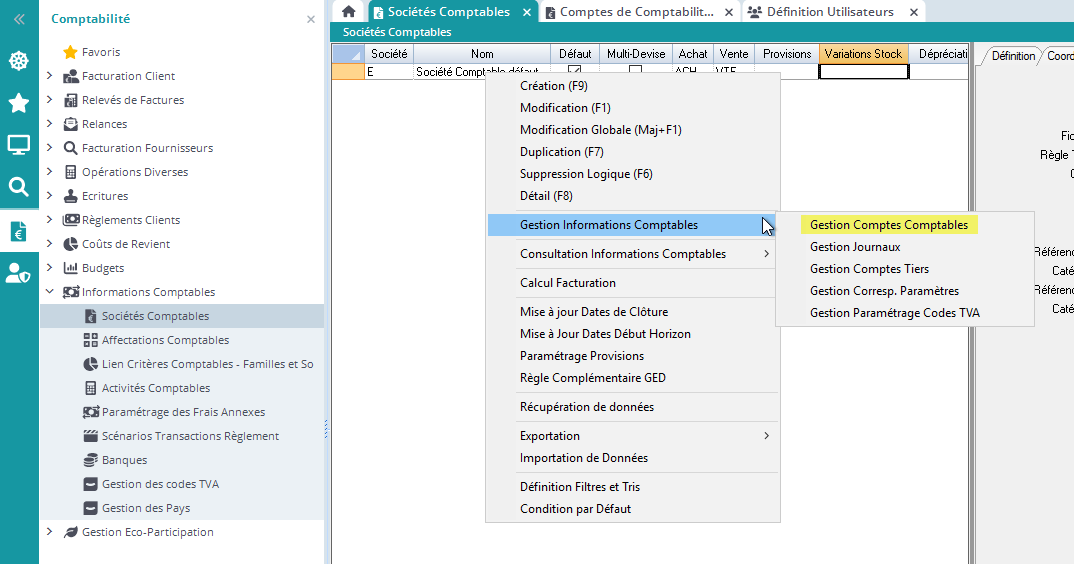1074x564 pixels.
Task: Toggle the Multi-Devise checkbox for société E
Action: click(x=635, y=72)
